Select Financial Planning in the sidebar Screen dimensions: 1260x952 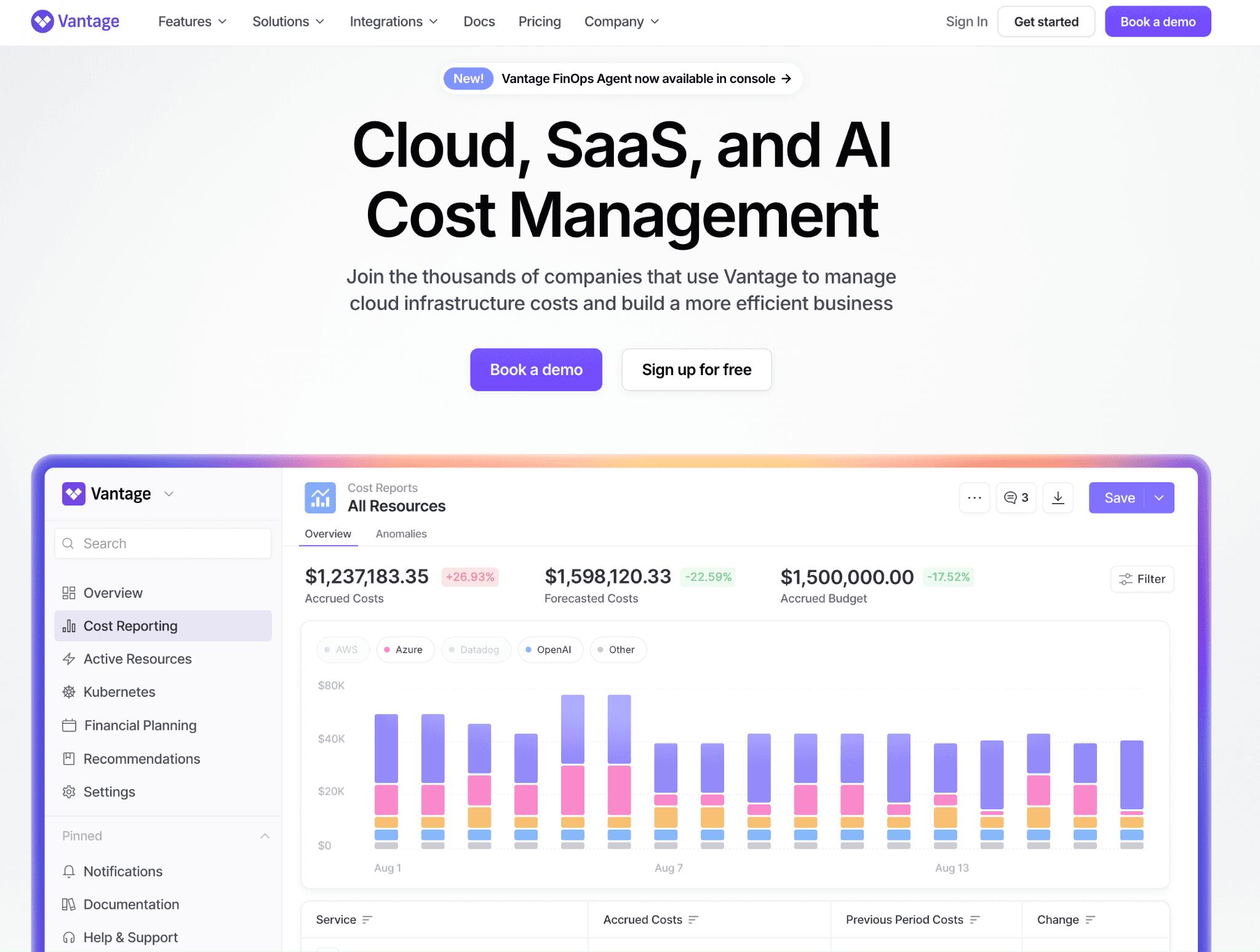(163, 726)
